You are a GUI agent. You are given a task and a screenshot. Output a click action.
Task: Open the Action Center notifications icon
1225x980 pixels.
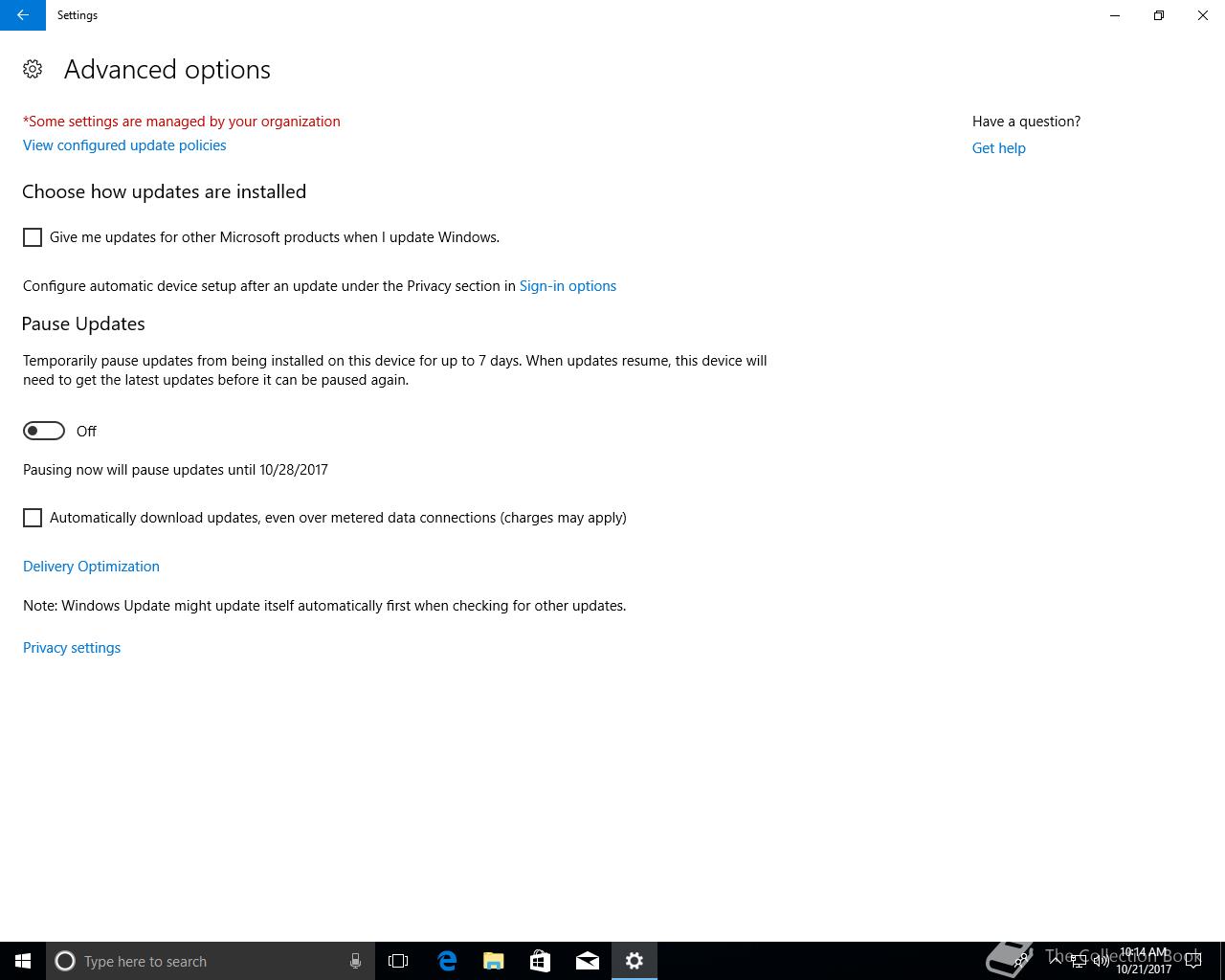pos(1193,961)
